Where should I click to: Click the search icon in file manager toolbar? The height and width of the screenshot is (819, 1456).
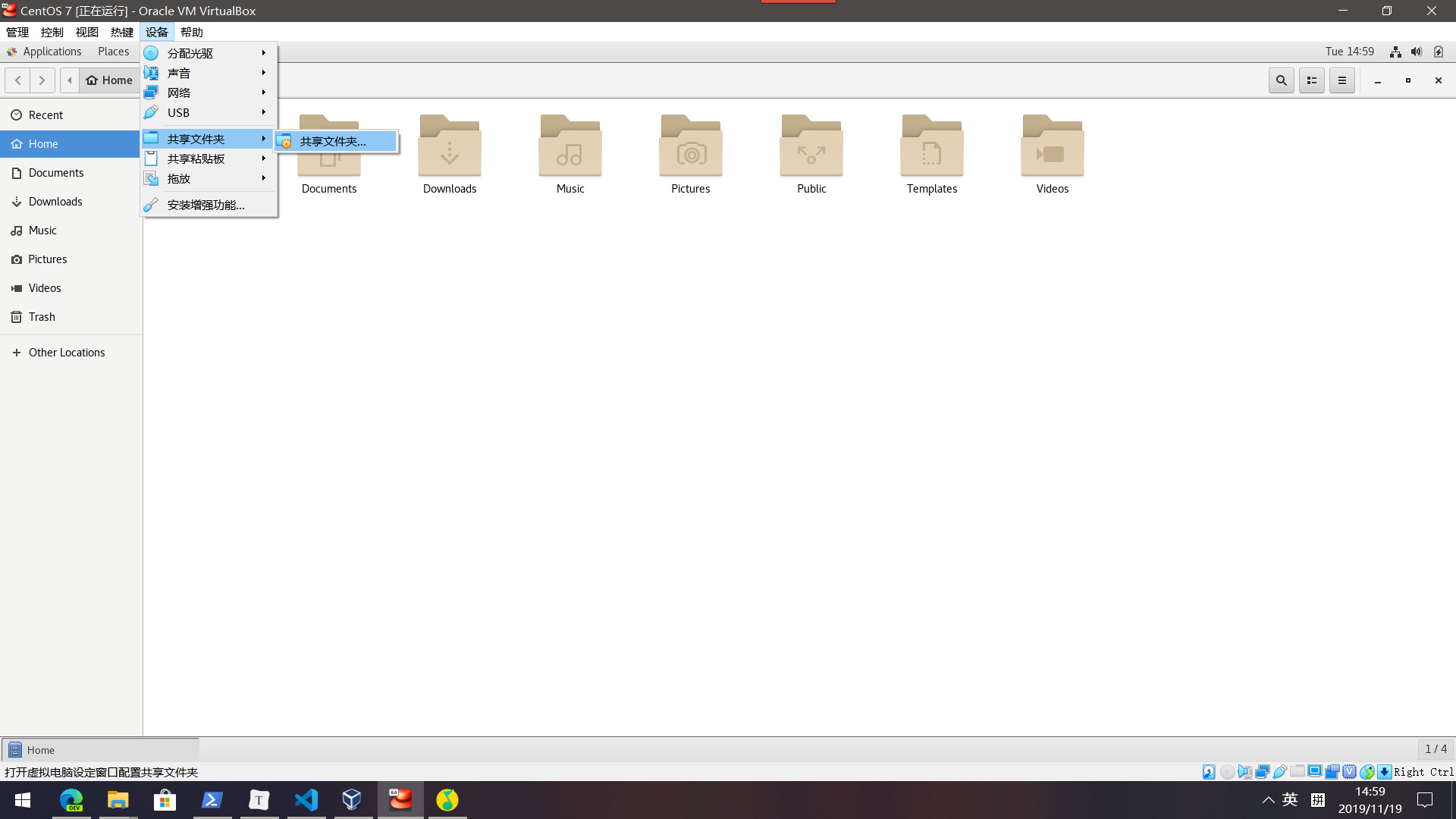point(1281,80)
